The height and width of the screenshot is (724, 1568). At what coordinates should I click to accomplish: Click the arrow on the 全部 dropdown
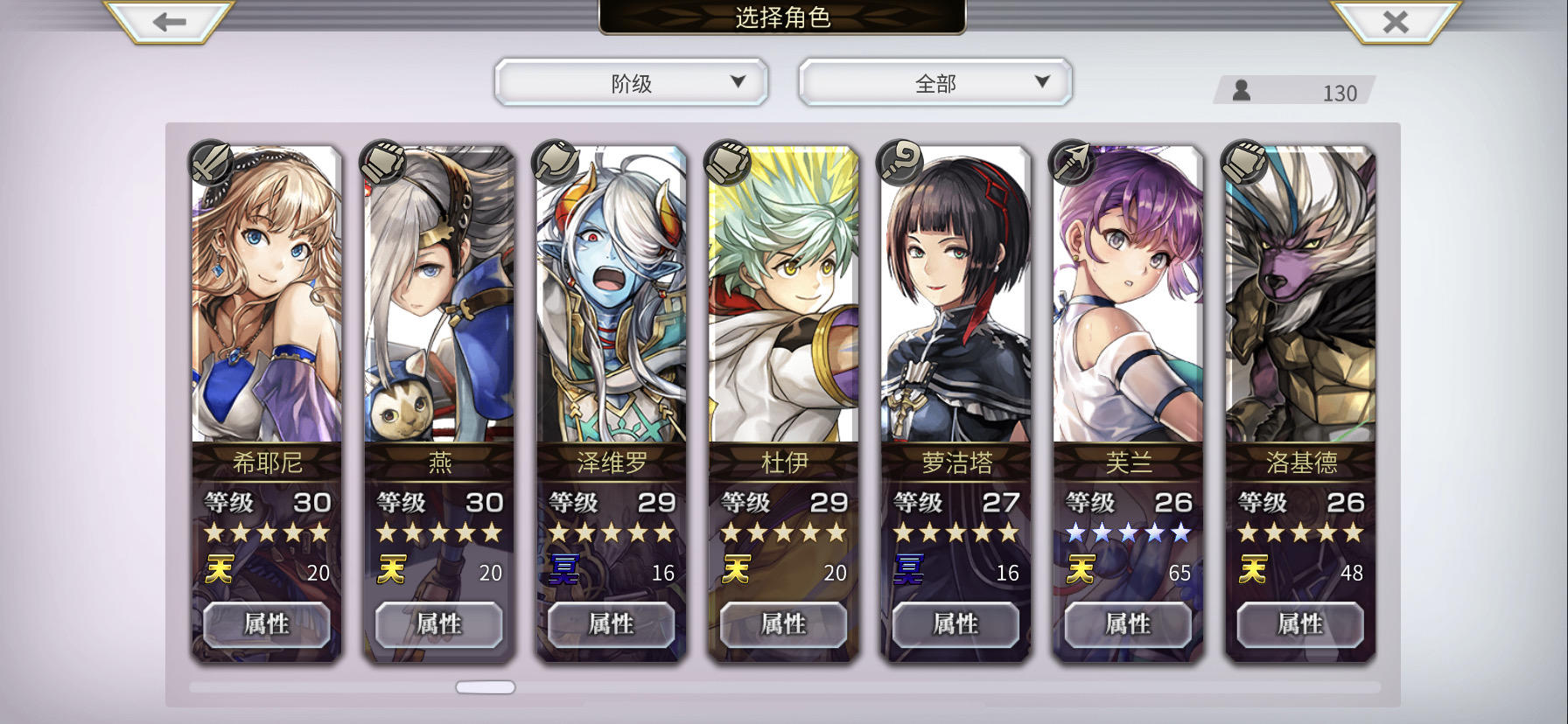point(1041,81)
